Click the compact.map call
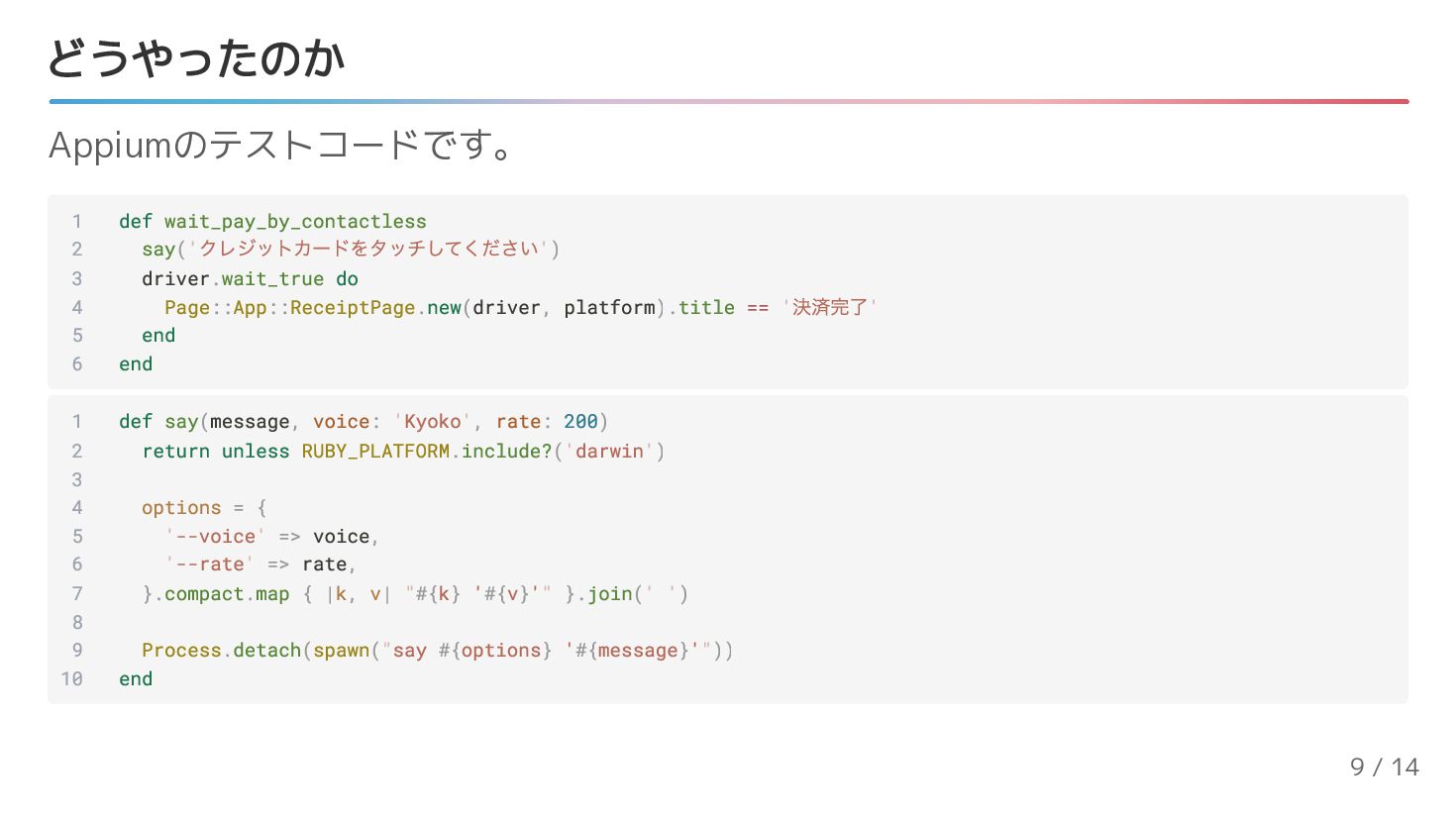This screenshot has height=820, width=1456. (x=227, y=593)
